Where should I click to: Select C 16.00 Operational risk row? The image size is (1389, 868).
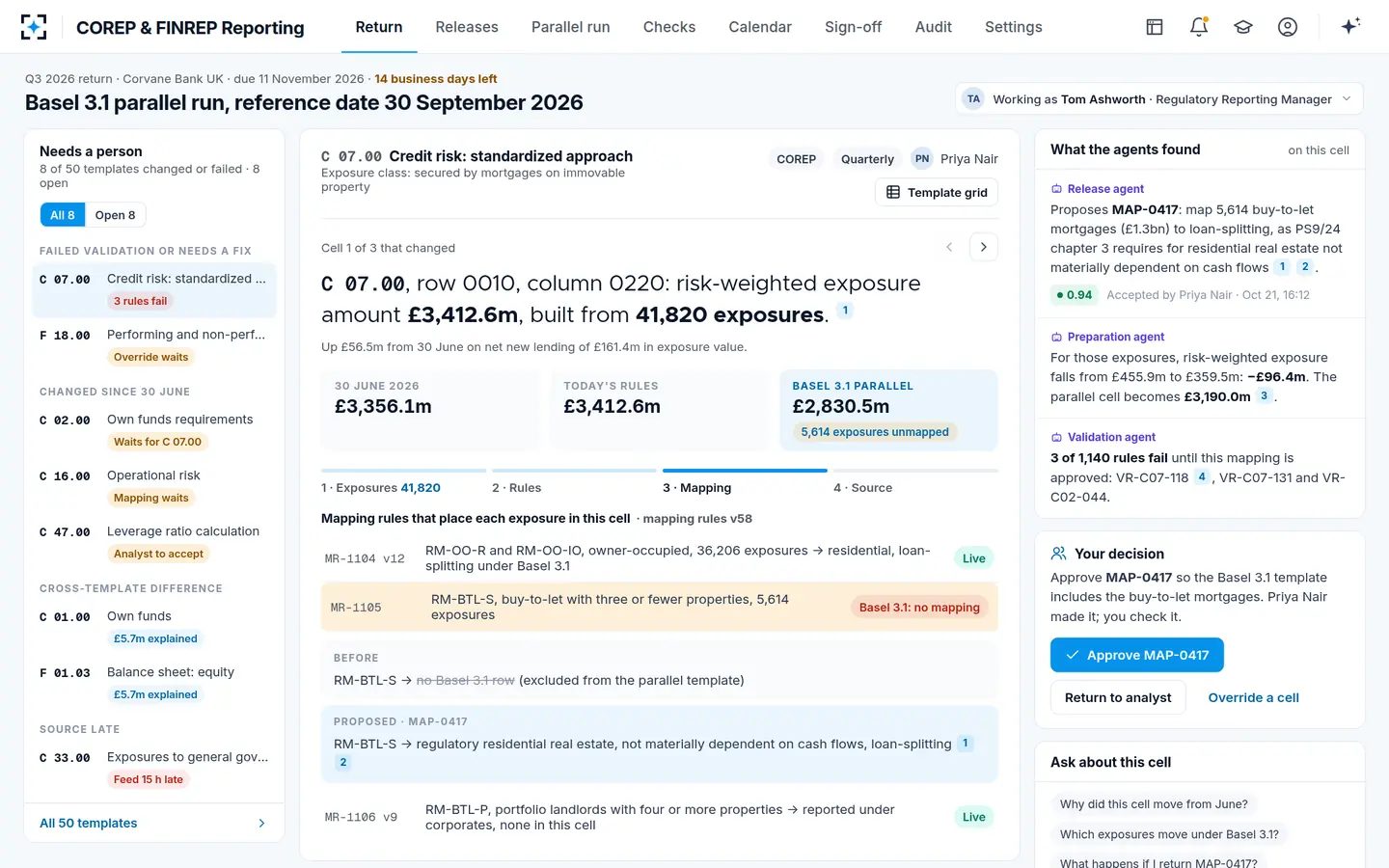[x=154, y=486]
